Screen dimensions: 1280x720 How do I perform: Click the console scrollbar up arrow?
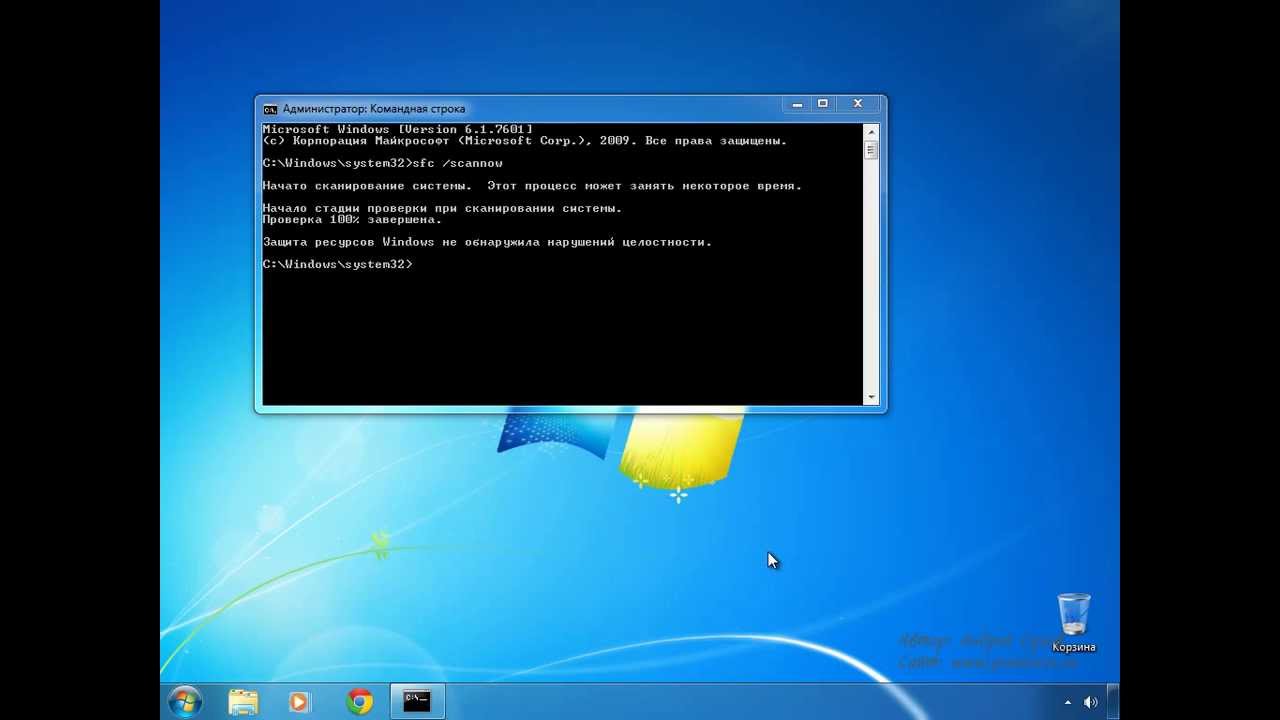pos(871,130)
